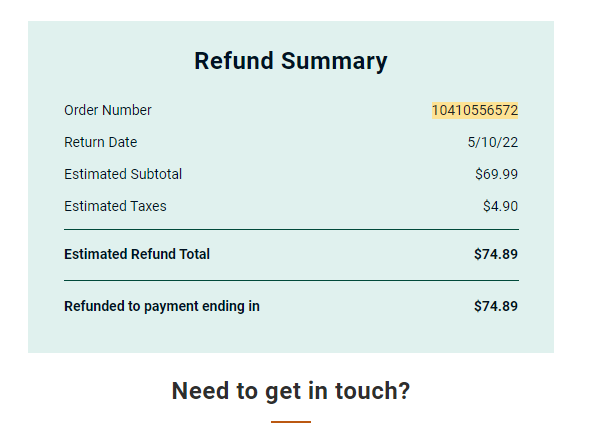Select the bold $74.89 refund total amount
This screenshot has width=591, height=427.
496,254
